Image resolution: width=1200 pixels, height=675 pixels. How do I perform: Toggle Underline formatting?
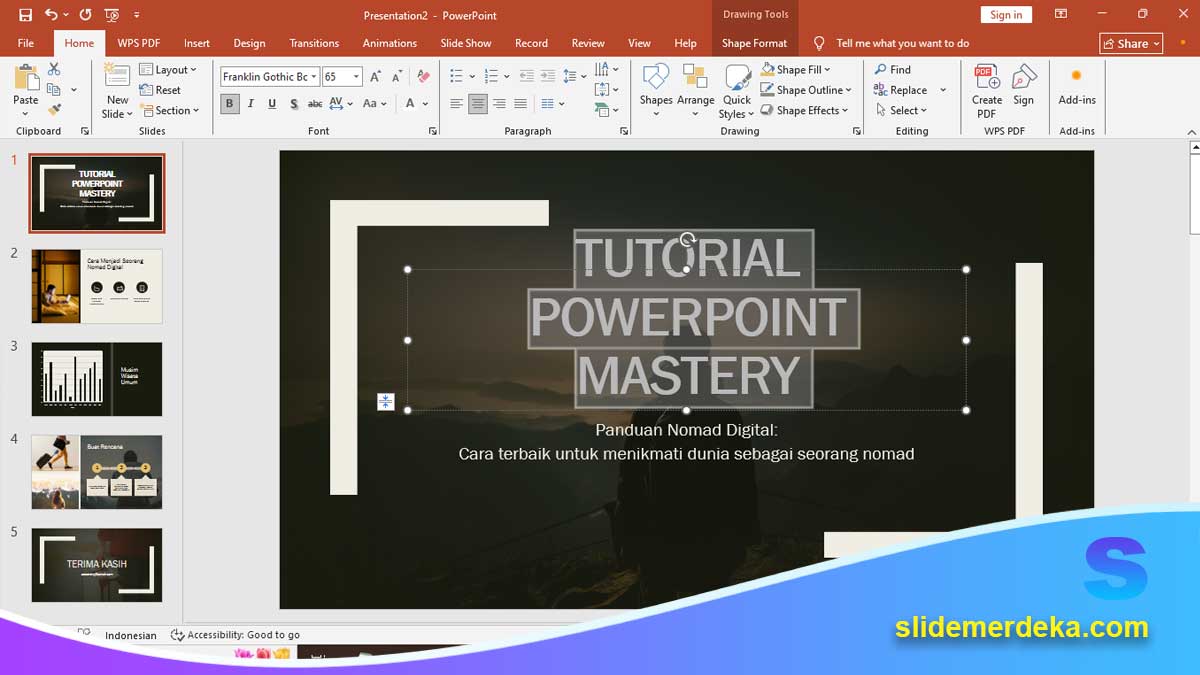[x=271, y=103]
